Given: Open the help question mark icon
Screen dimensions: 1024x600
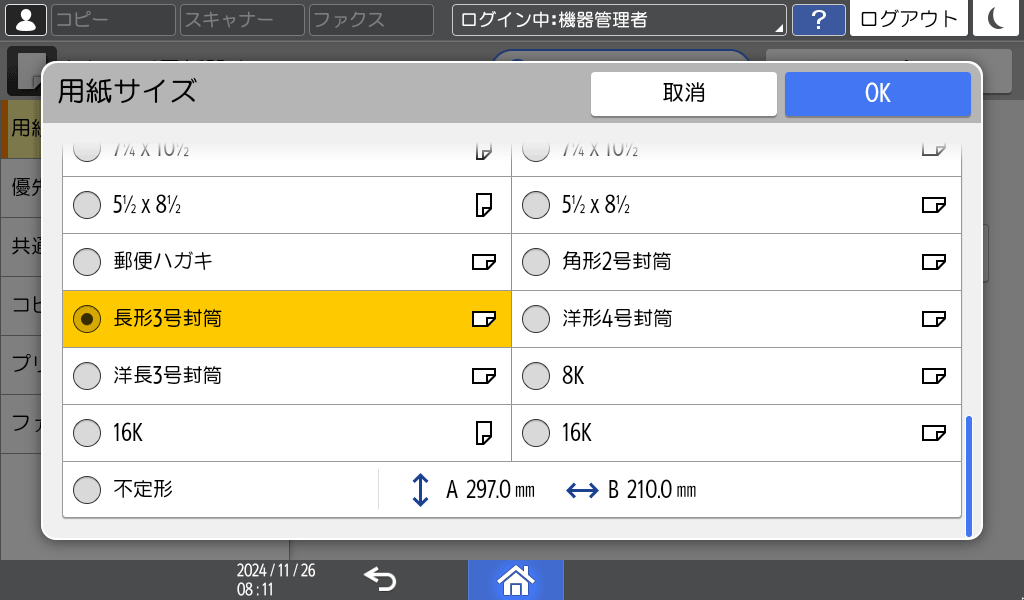Looking at the screenshot, I should click(x=819, y=20).
